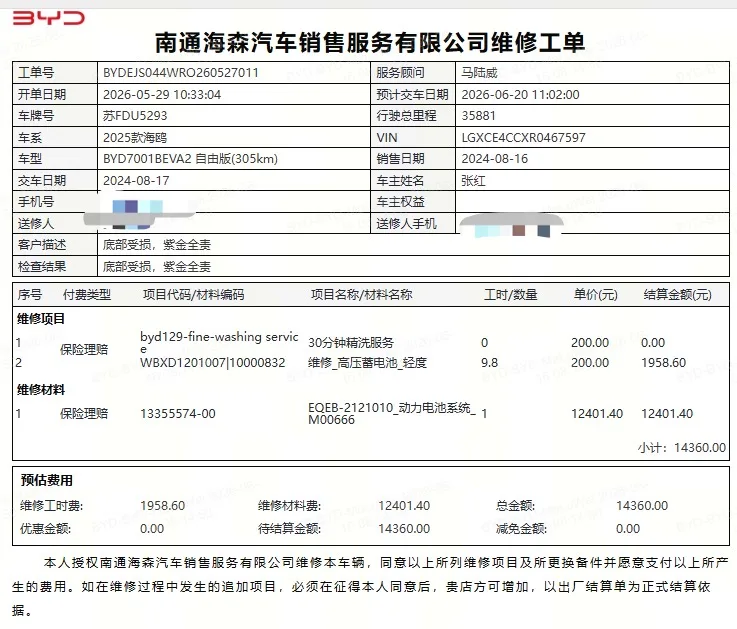737x629 pixels.
Task: Select material code 13355574-00
Action: click(178, 414)
